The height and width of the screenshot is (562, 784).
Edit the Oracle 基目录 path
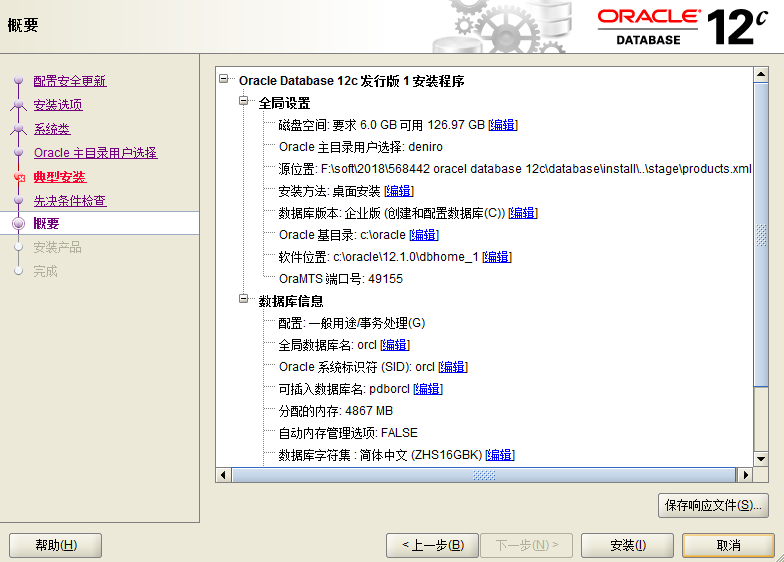tap(424, 235)
